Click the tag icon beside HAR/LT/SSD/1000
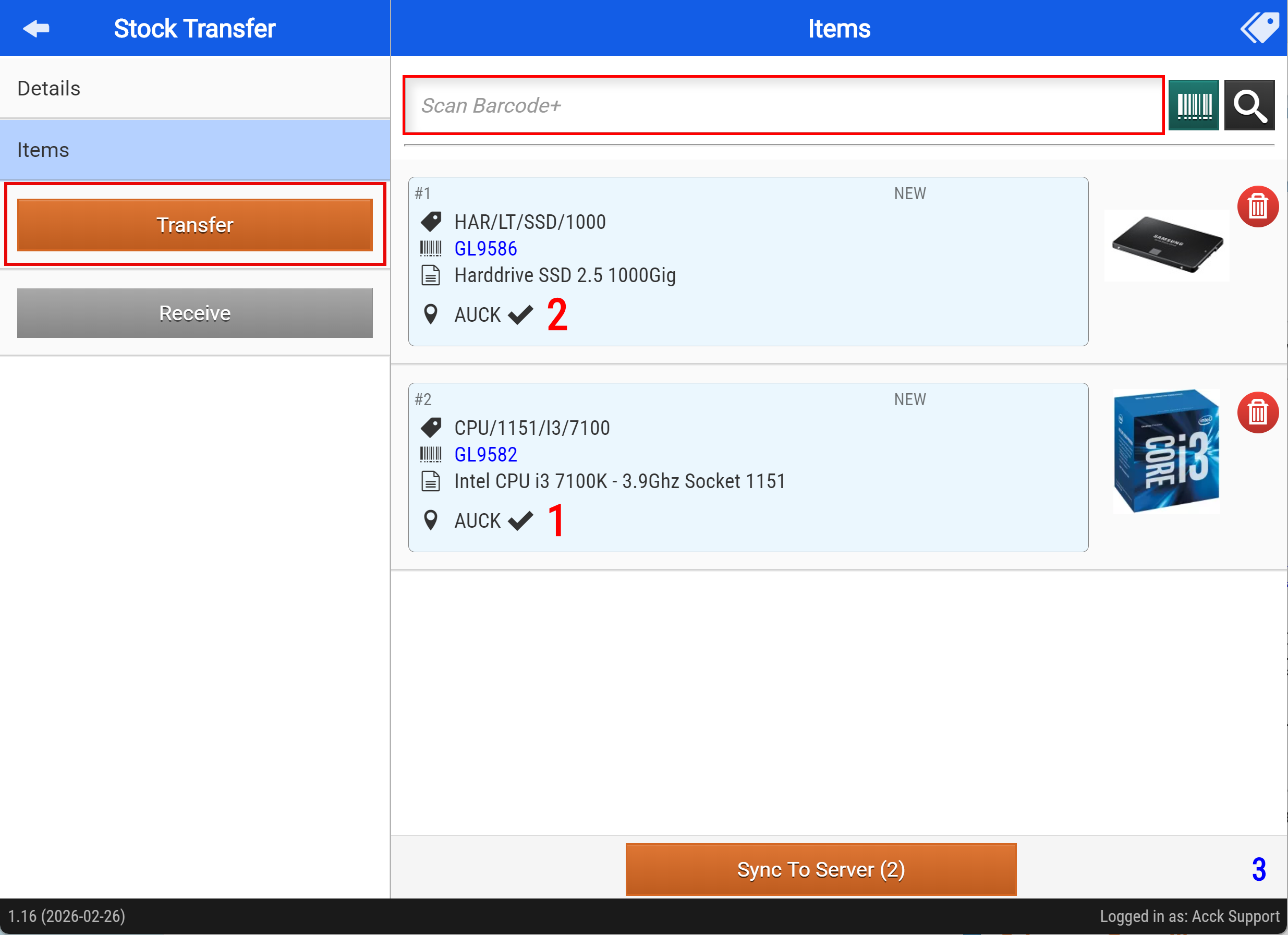The image size is (1288, 935). pyautogui.click(x=431, y=222)
